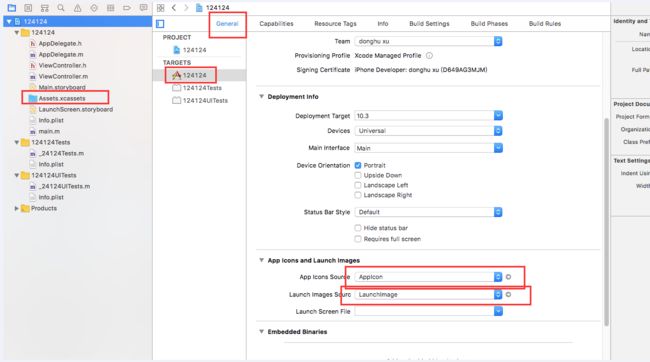650x362 pixels.
Task: Toggle the Upside Down checkbox
Action: pos(358,175)
